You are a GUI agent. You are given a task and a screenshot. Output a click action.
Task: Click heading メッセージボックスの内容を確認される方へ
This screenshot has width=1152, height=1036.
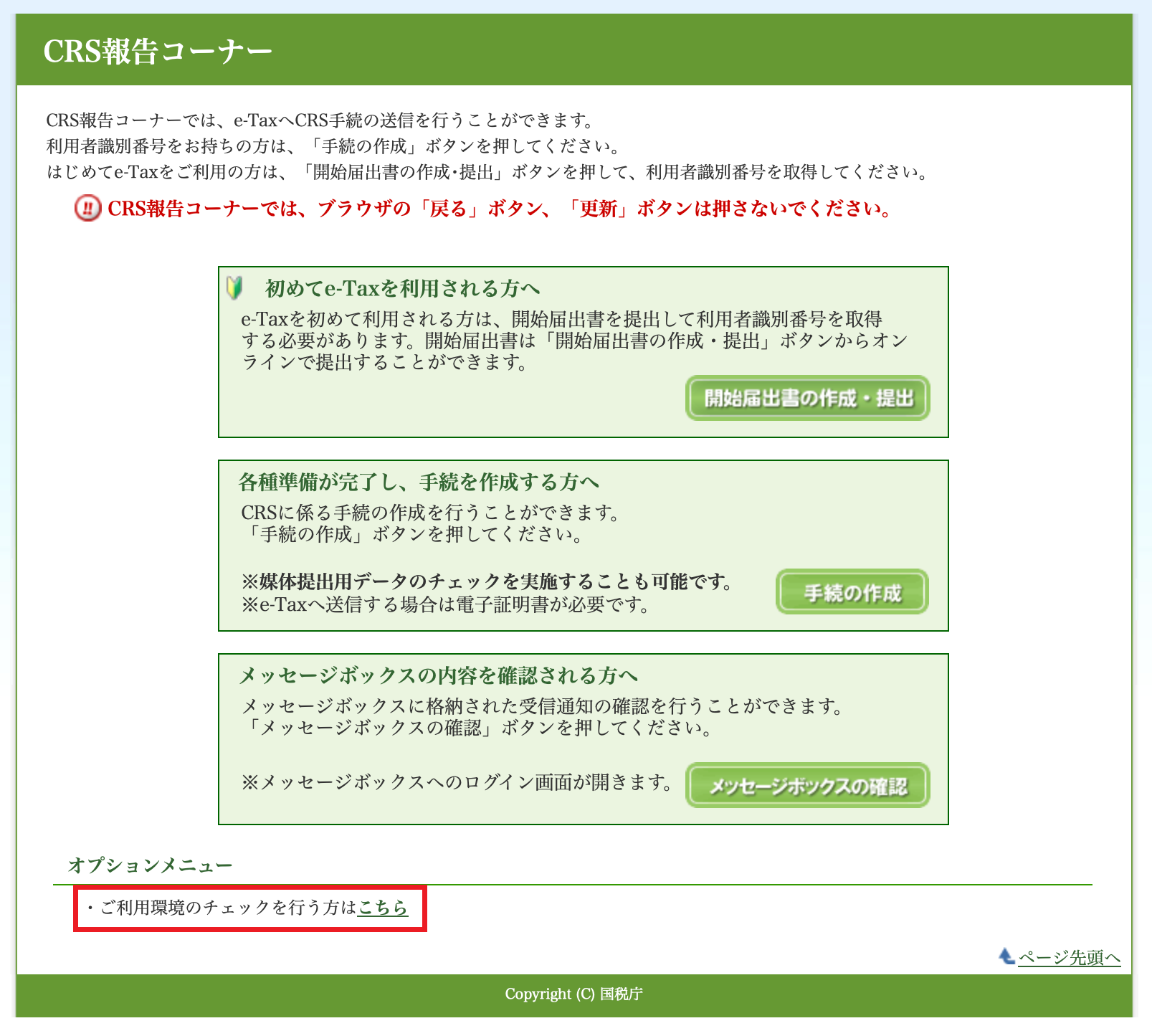coord(438,675)
